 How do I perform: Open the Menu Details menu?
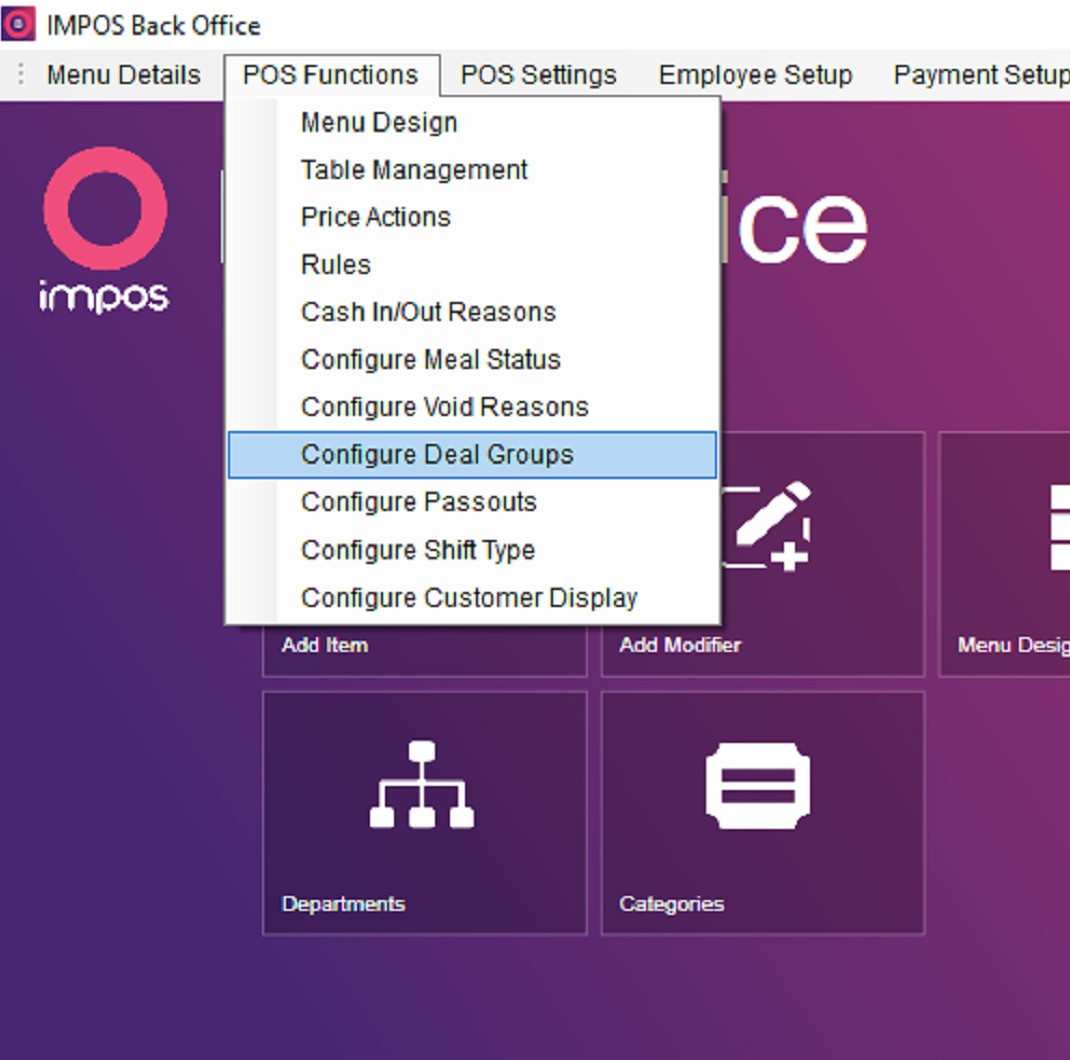click(x=123, y=75)
